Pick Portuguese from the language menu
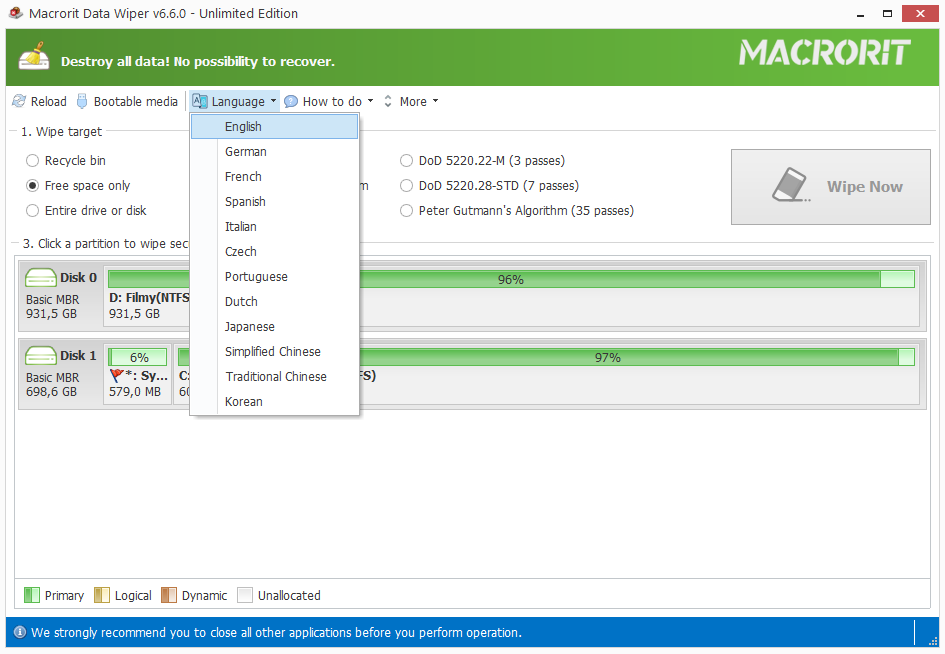 click(275, 277)
